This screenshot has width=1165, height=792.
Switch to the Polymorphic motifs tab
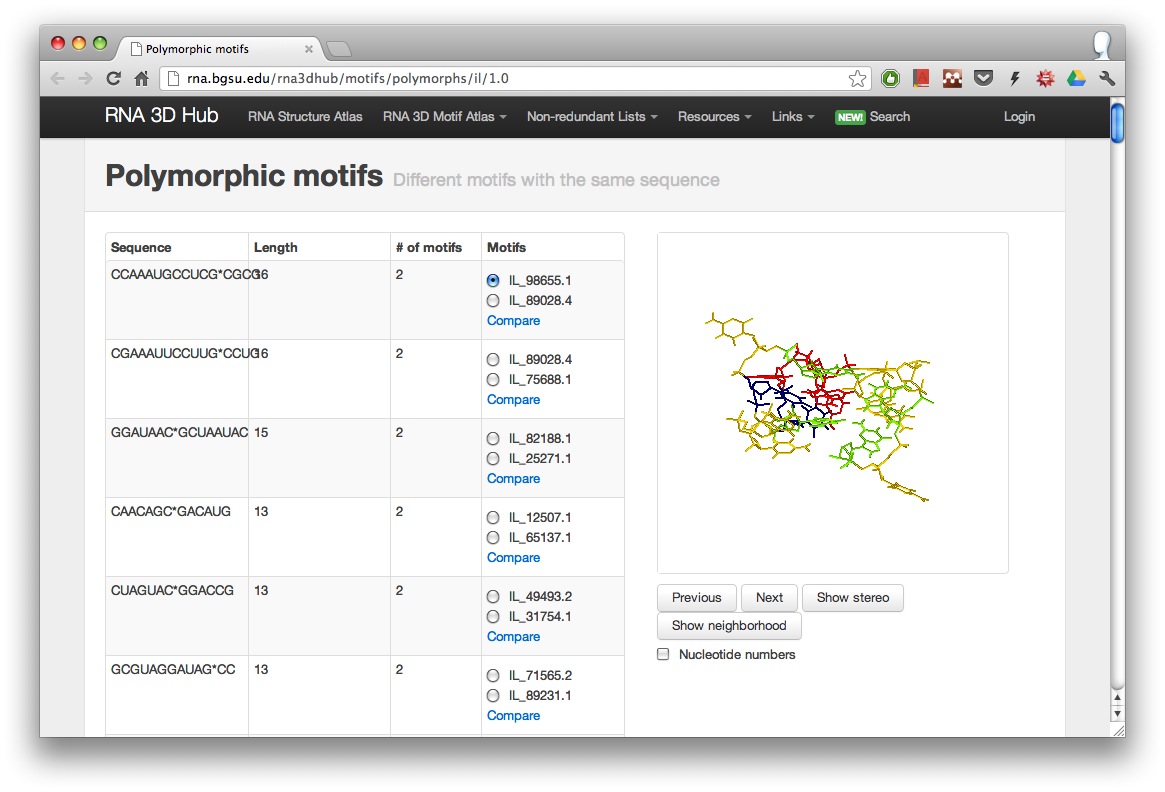point(220,48)
